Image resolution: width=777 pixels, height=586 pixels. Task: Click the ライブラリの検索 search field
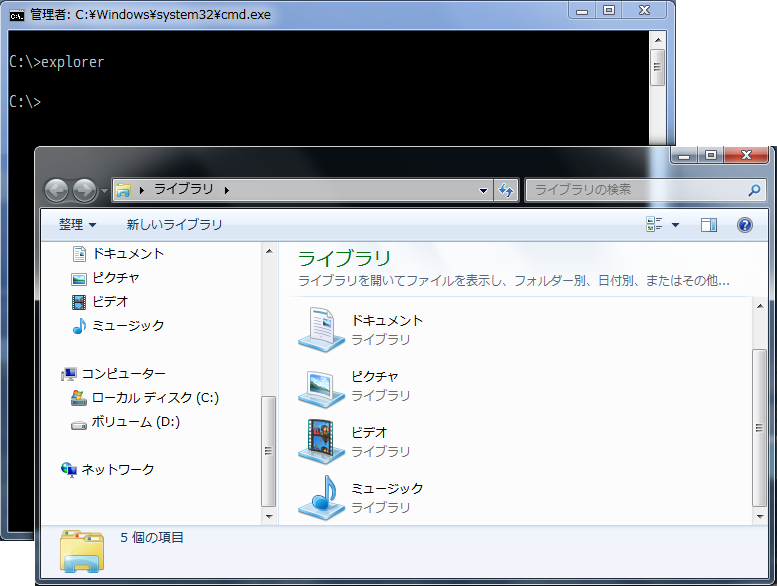pyautogui.click(x=635, y=190)
